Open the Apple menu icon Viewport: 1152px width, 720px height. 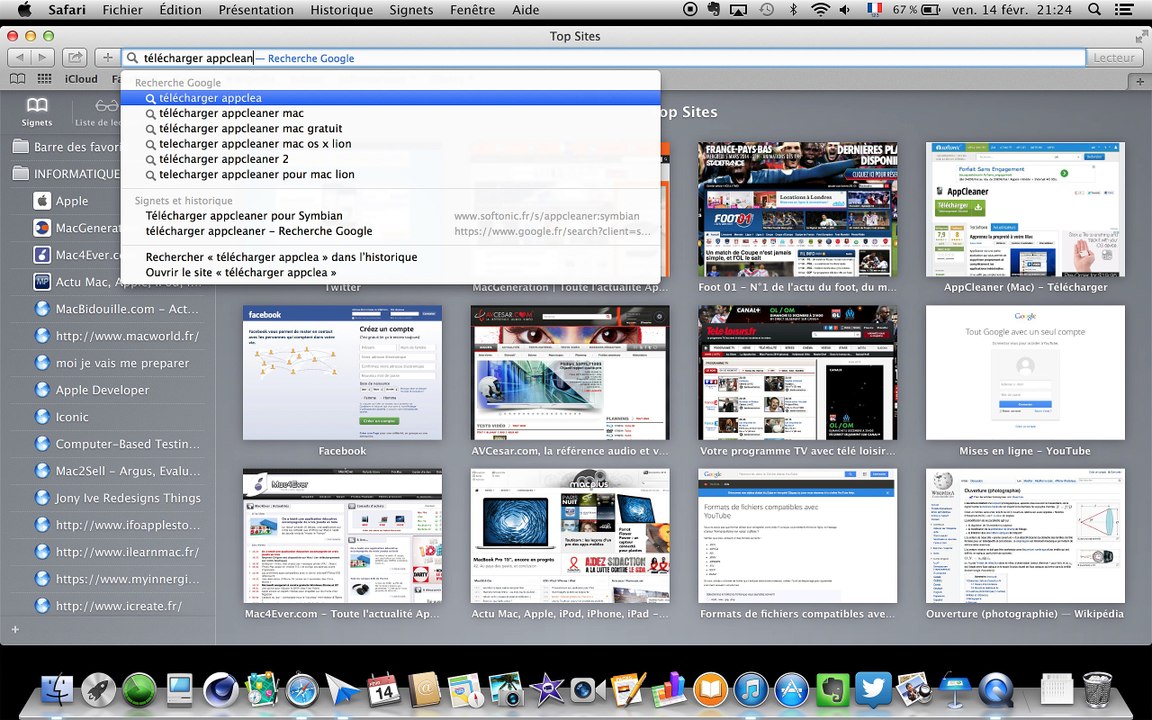click(24, 10)
